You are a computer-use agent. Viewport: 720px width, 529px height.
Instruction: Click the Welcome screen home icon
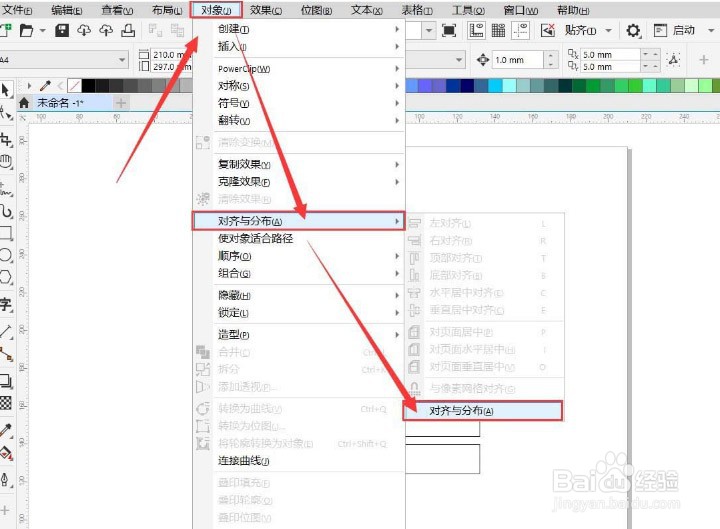[24, 103]
